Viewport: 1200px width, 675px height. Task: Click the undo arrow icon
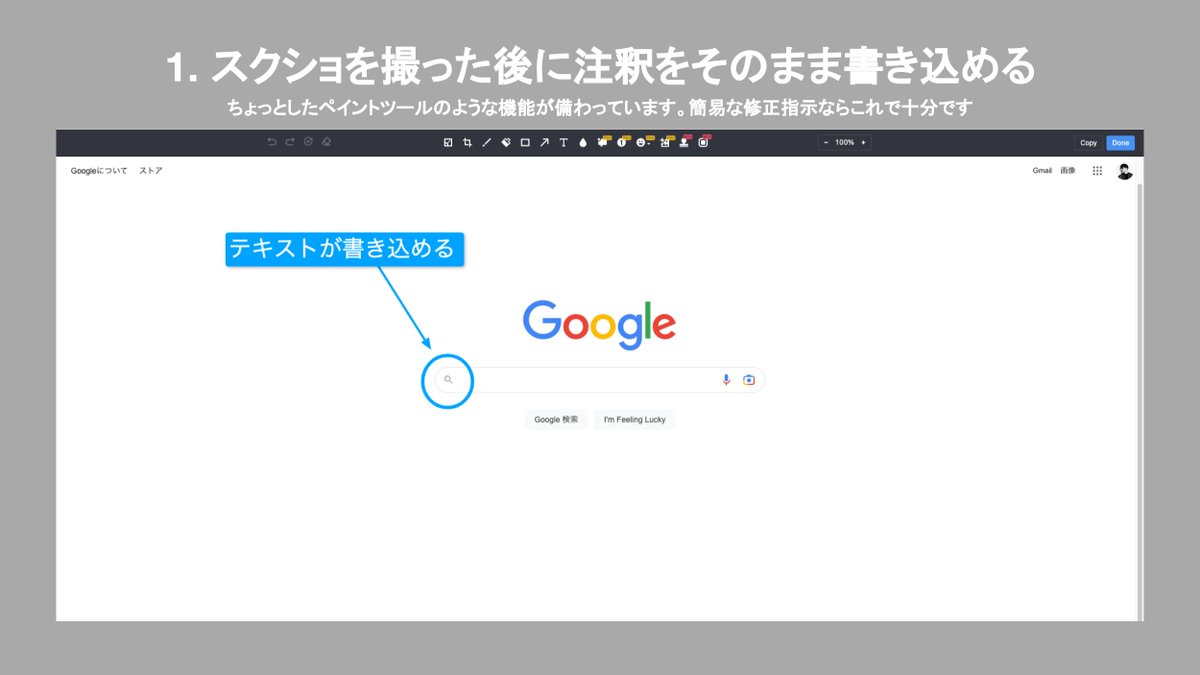(x=271, y=142)
